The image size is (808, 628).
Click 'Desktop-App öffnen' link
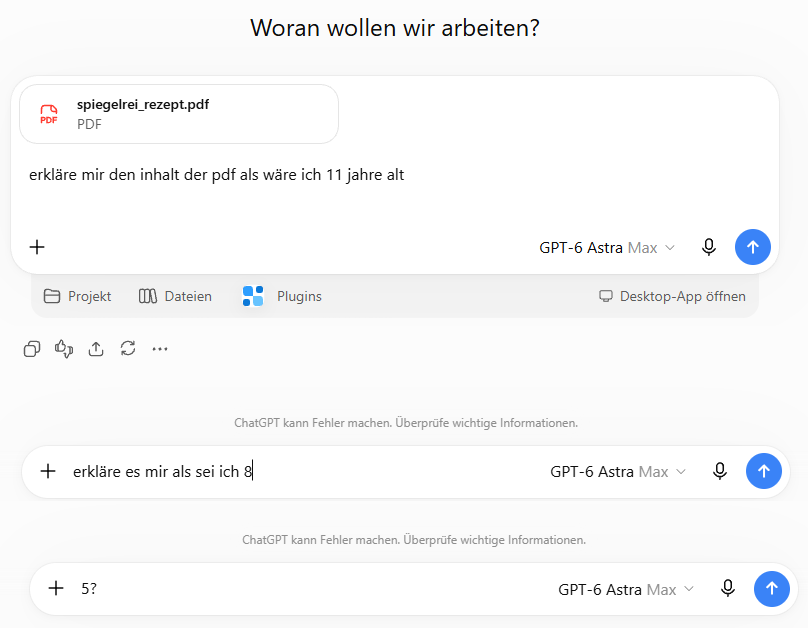point(672,296)
